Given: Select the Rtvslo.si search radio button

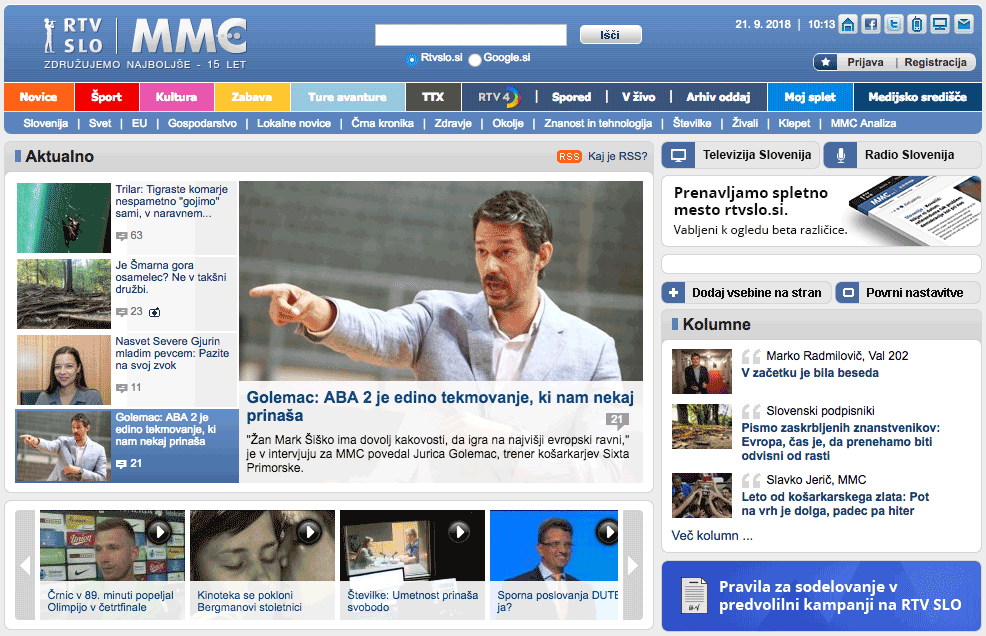Looking at the screenshot, I should click(x=411, y=59).
